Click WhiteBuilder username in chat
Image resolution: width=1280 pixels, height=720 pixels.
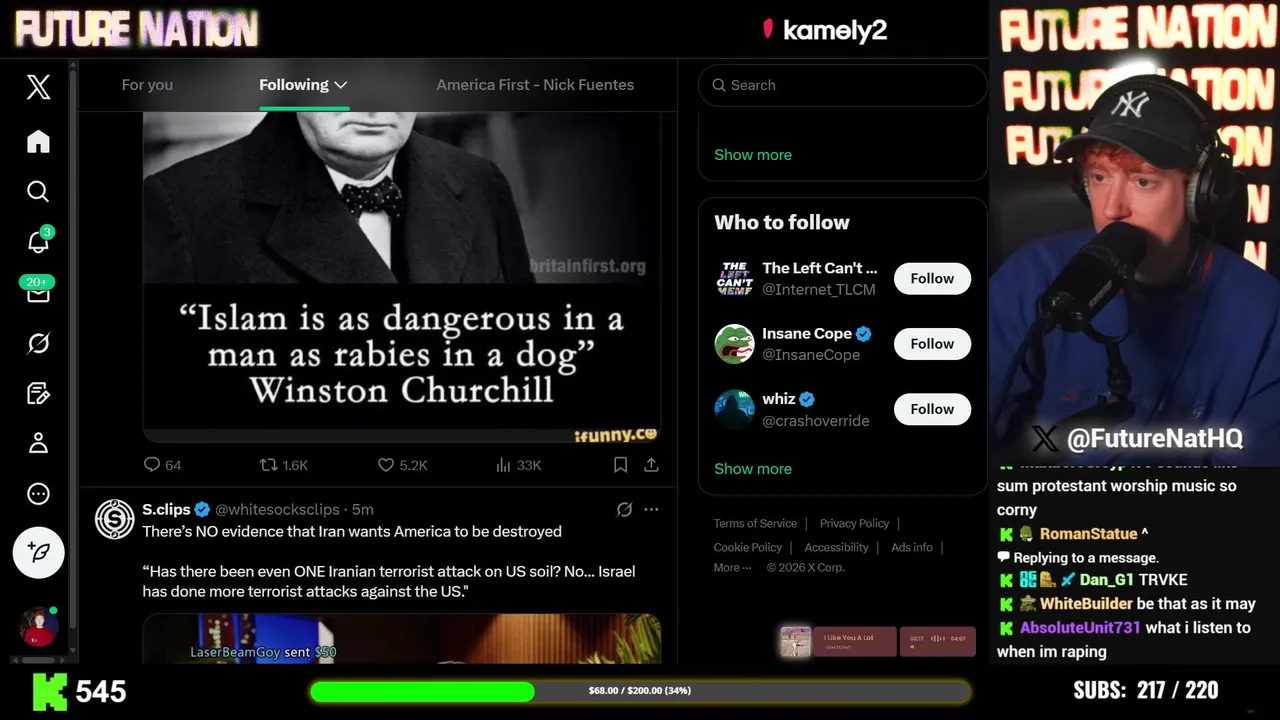click(x=1086, y=604)
